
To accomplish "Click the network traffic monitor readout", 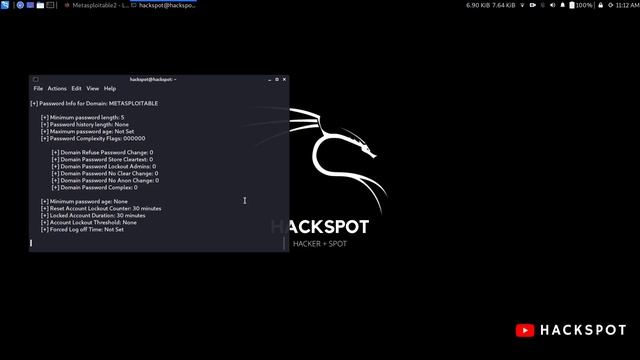I will (x=490, y=5).
